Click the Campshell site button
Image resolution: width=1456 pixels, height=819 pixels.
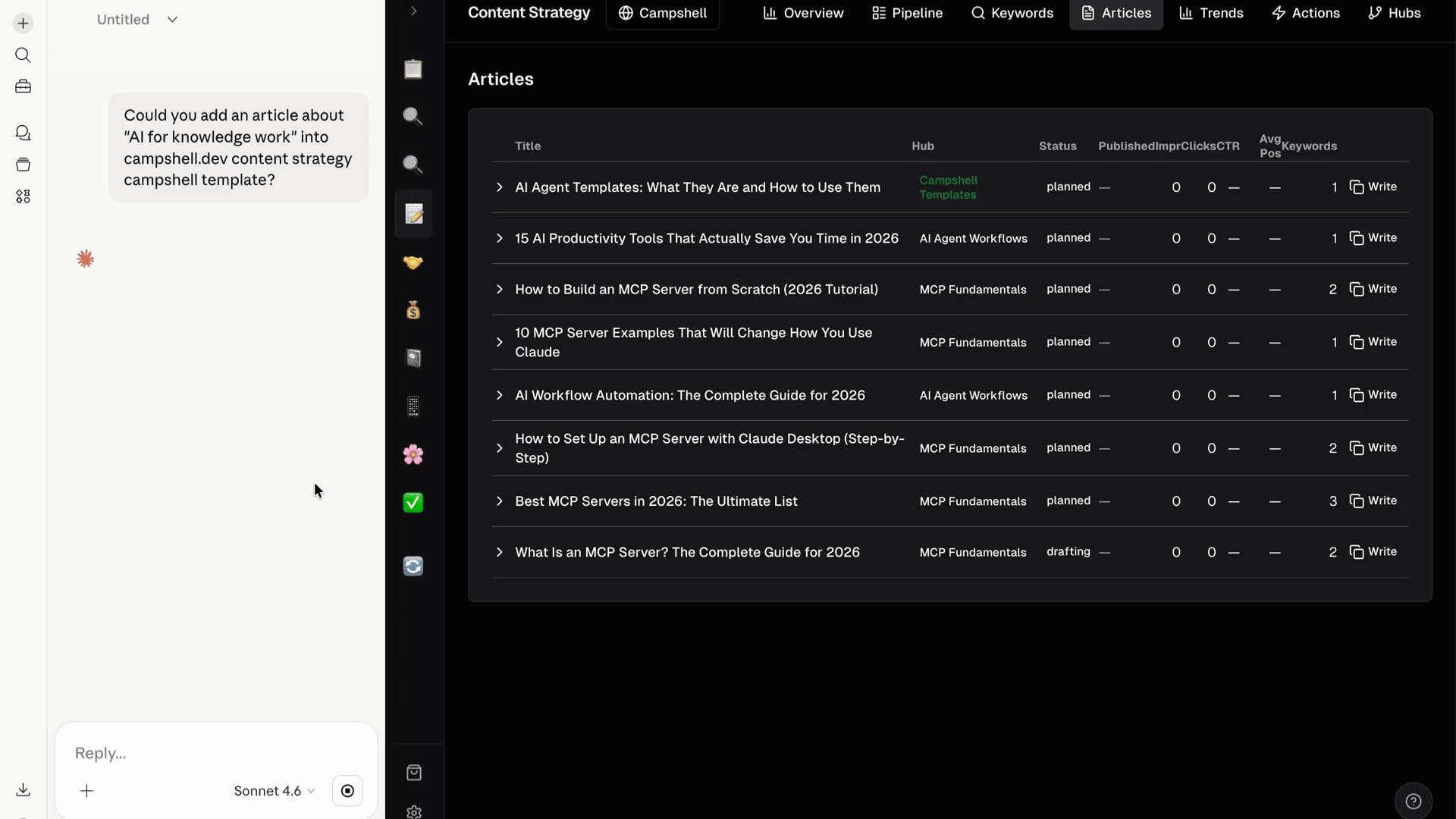pos(663,13)
